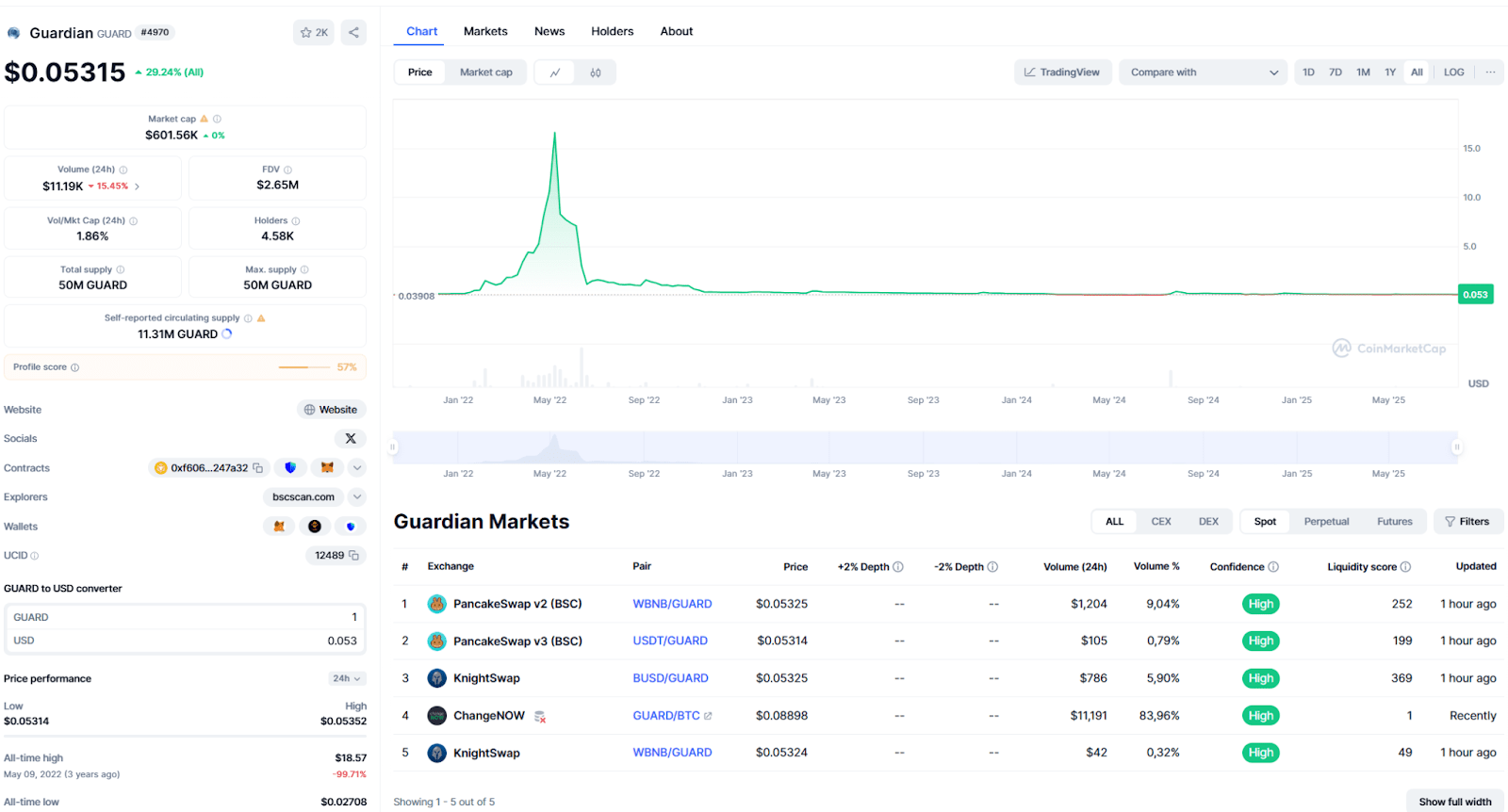The height and width of the screenshot is (812, 1508).
Task: Click the Volume (24h) info icon
Action: click(123, 170)
